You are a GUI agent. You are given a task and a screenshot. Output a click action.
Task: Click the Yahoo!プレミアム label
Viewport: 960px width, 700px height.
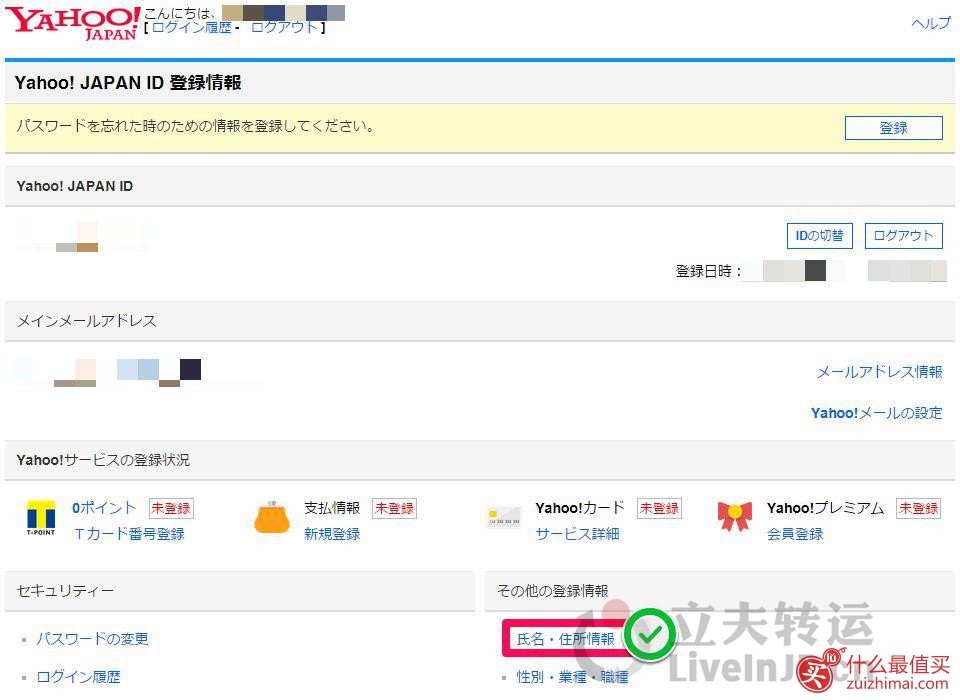click(825, 508)
